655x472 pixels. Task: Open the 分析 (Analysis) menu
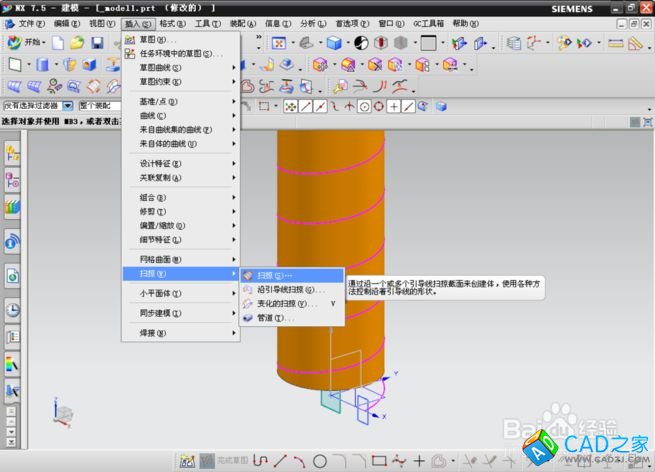(x=312, y=22)
